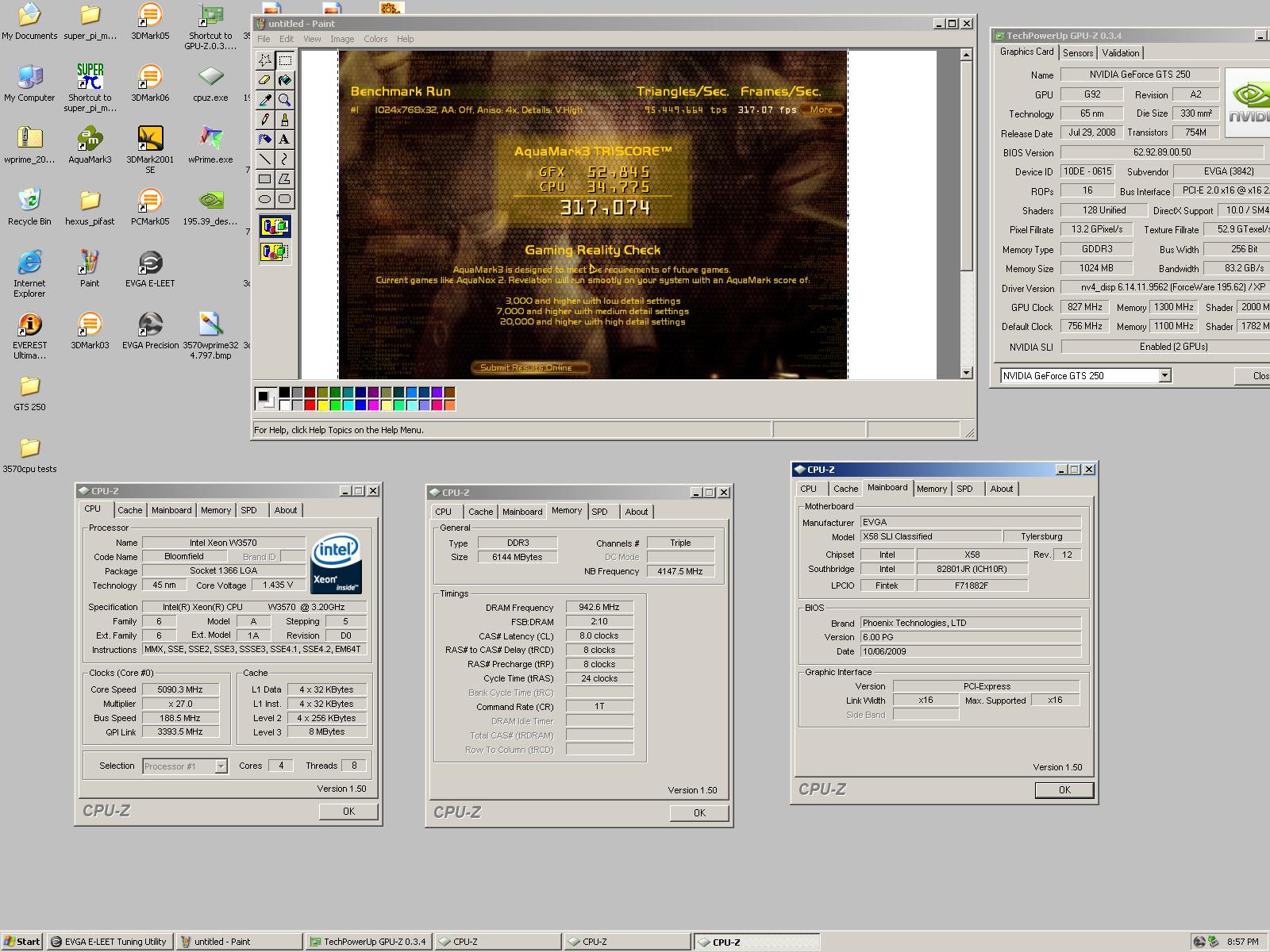Switch to TechPowerUp GPU-Z taskbar button
The width and height of the screenshot is (1270, 952).
point(368,942)
